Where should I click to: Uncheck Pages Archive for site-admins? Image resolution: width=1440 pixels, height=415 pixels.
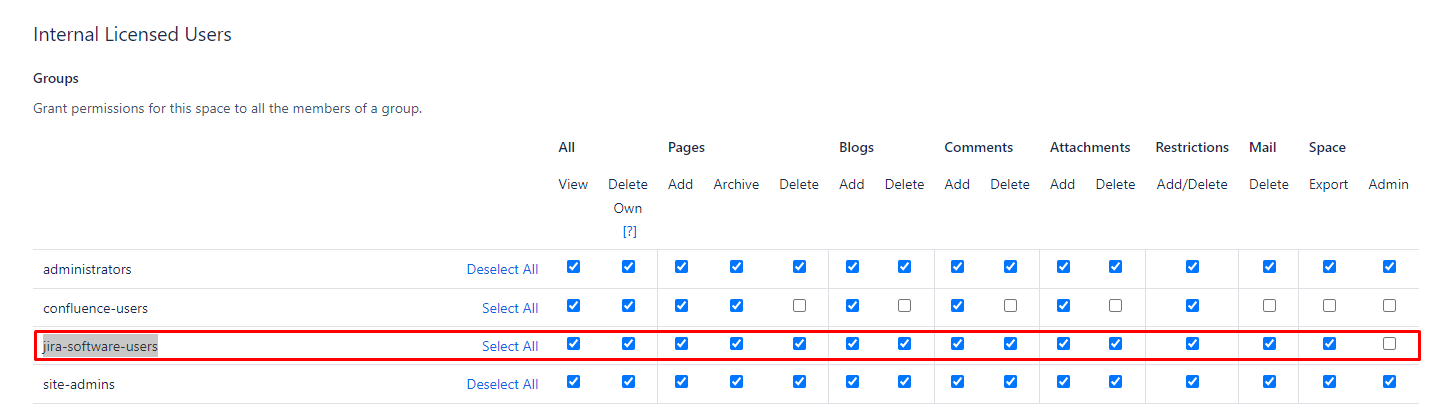[x=736, y=382]
